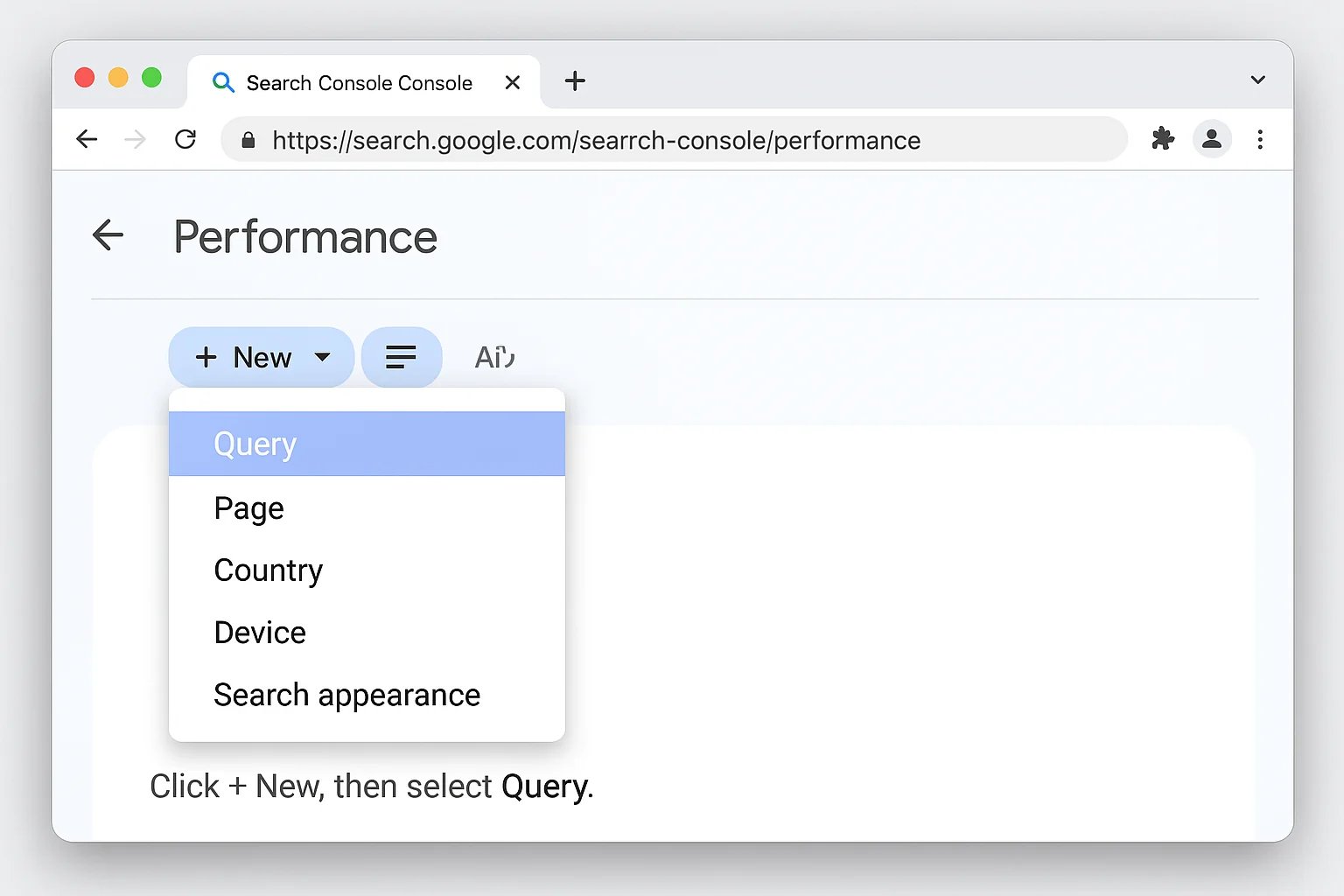
Task: Click the browser back navigation arrow
Action: (x=87, y=139)
